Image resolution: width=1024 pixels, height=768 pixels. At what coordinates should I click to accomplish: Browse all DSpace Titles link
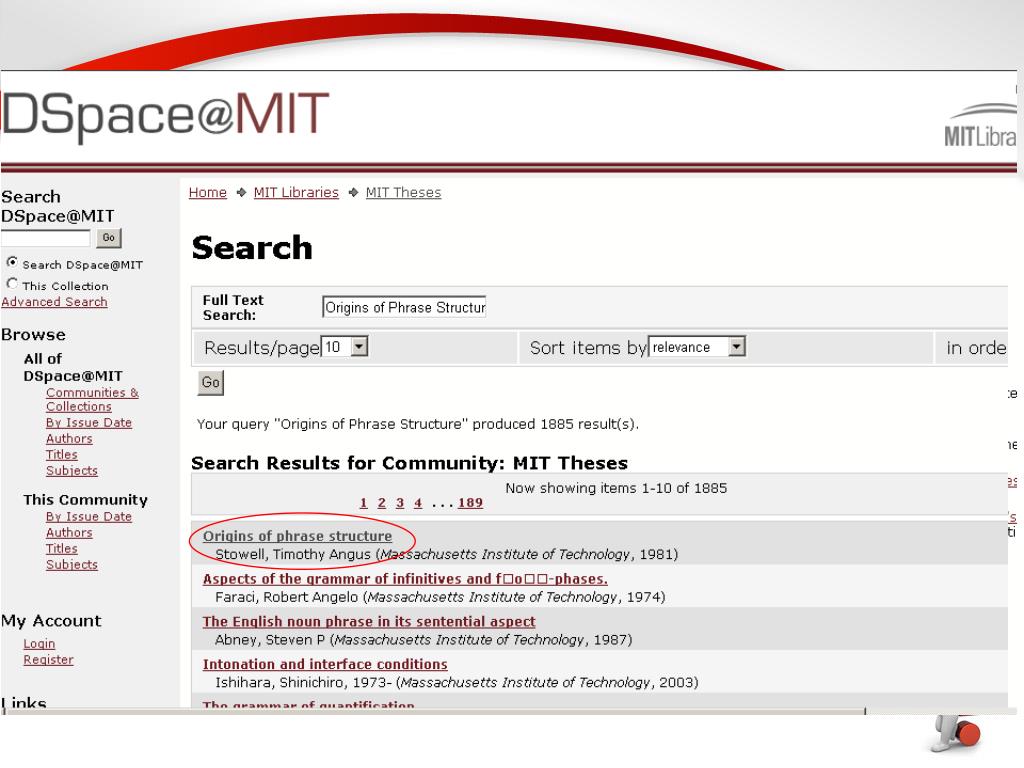click(x=61, y=455)
